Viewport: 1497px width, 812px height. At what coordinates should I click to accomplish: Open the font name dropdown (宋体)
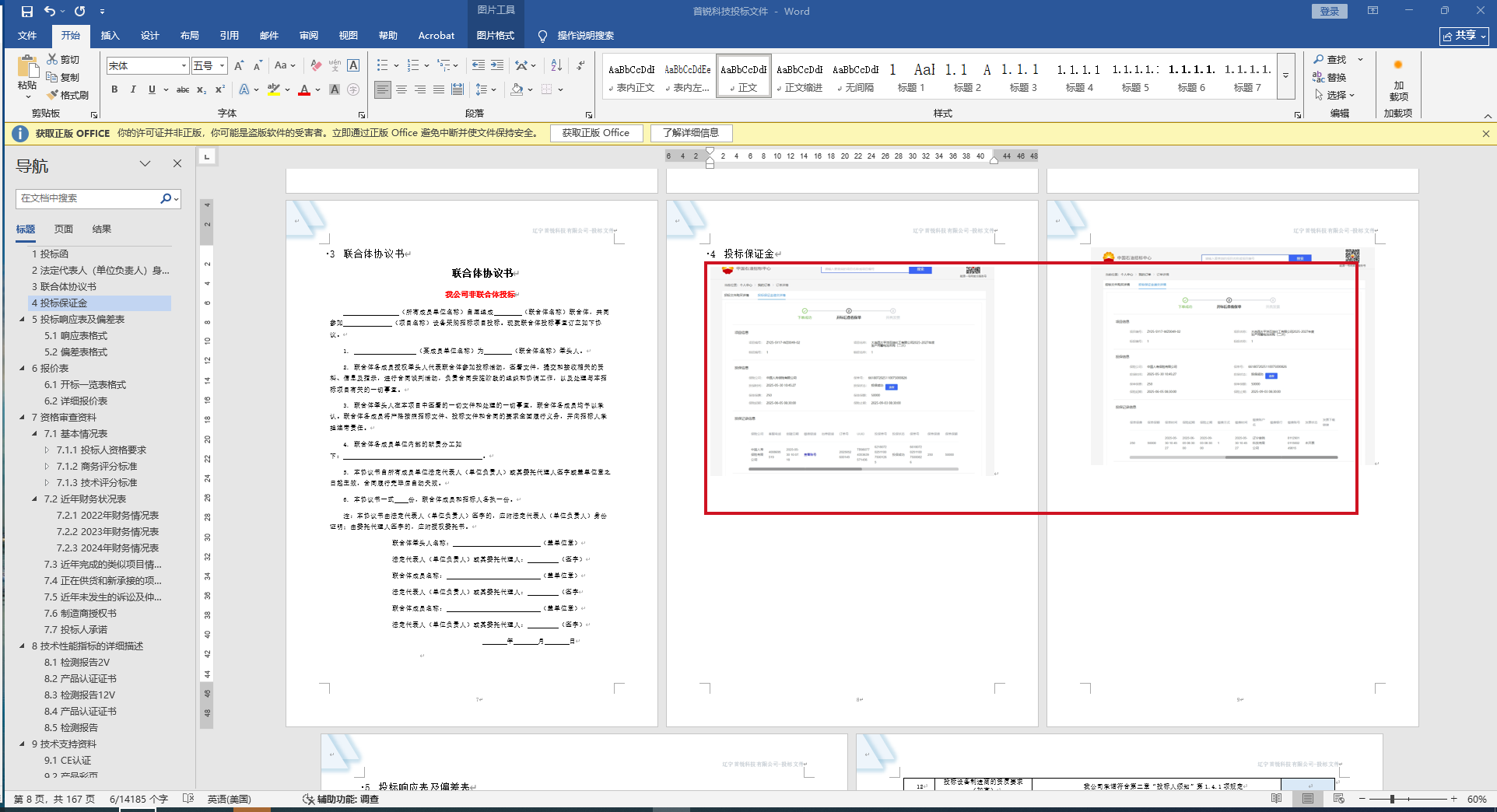click(x=184, y=66)
